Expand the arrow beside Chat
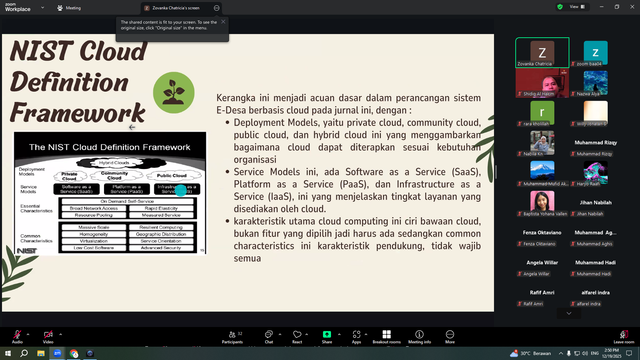Image resolution: width=640 pixels, height=360 pixels. pos(280,334)
